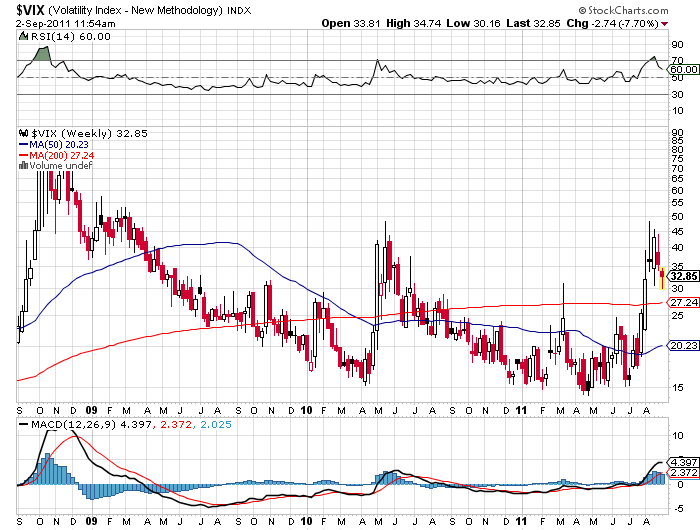
Task: Click the black MACD legend line marker
Action: coord(23,424)
